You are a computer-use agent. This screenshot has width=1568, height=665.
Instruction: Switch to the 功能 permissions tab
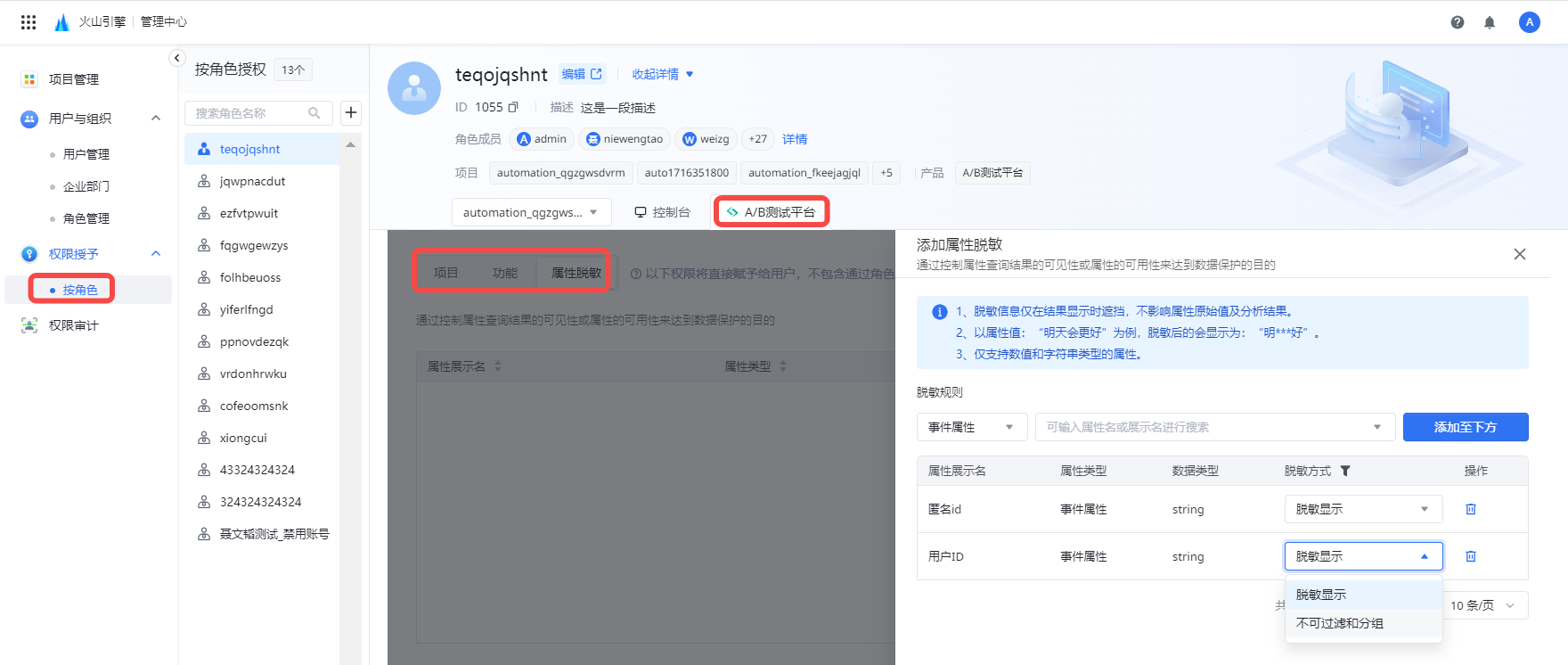click(x=505, y=273)
